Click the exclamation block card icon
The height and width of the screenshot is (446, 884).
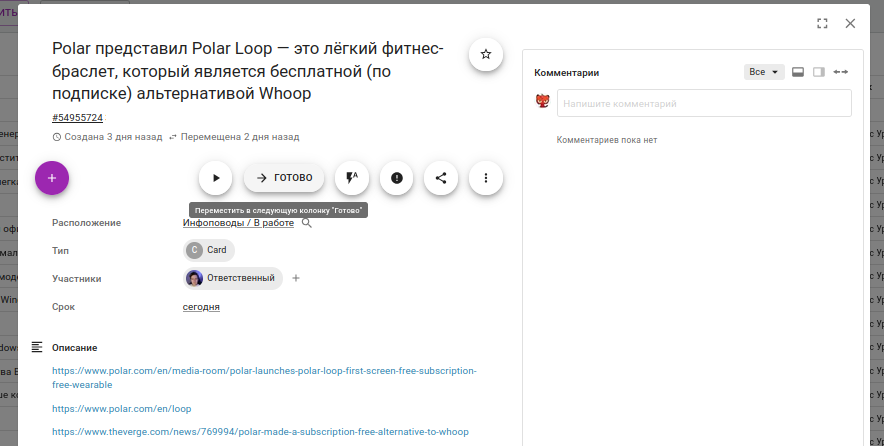tap(396, 178)
